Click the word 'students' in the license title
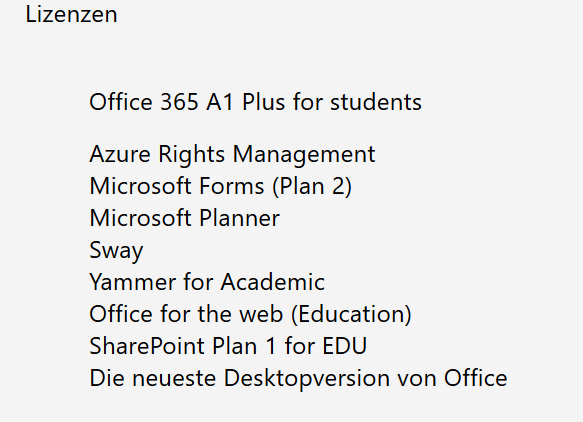 [x=376, y=102]
